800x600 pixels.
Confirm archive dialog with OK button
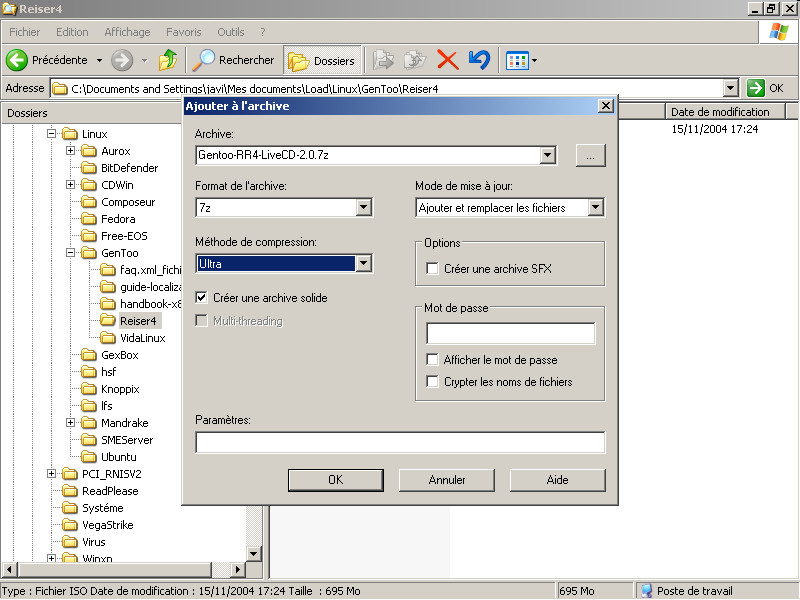[336, 480]
